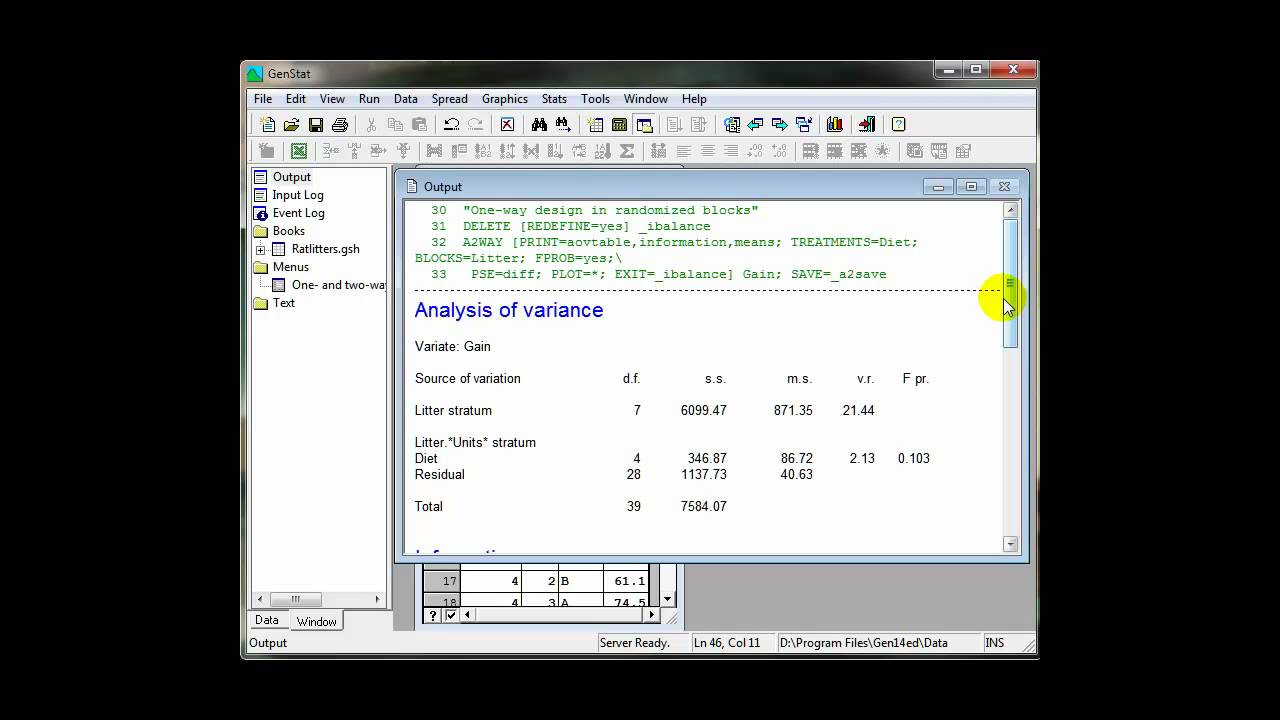Image resolution: width=1280 pixels, height=720 pixels.
Task: Open the Graphics menu
Action: click(505, 99)
